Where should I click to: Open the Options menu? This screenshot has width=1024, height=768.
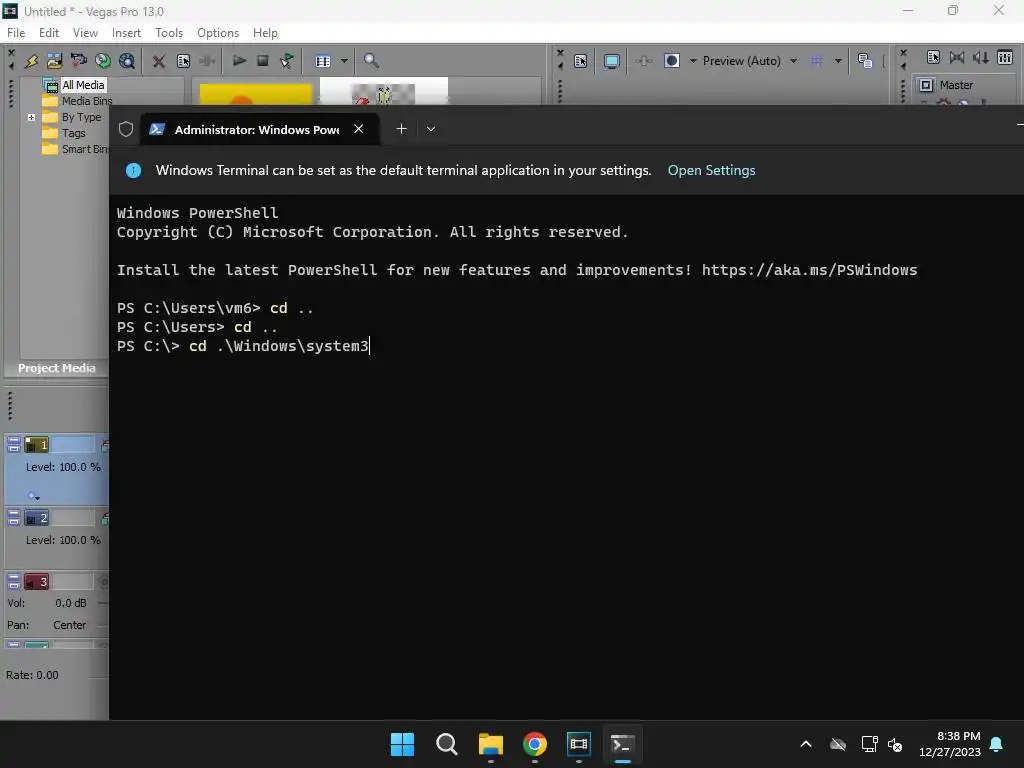tap(217, 33)
